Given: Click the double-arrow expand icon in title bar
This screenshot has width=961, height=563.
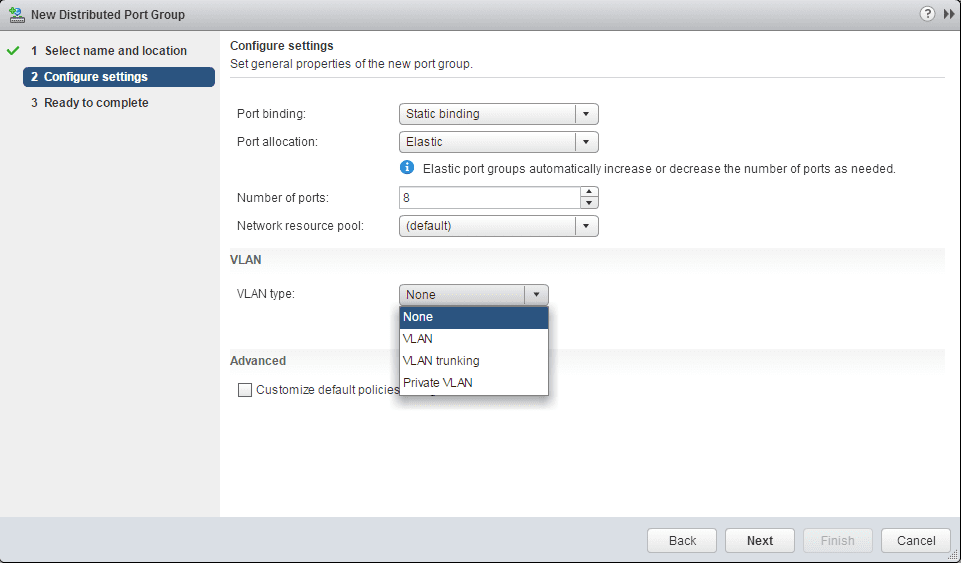Looking at the screenshot, I should coord(948,14).
